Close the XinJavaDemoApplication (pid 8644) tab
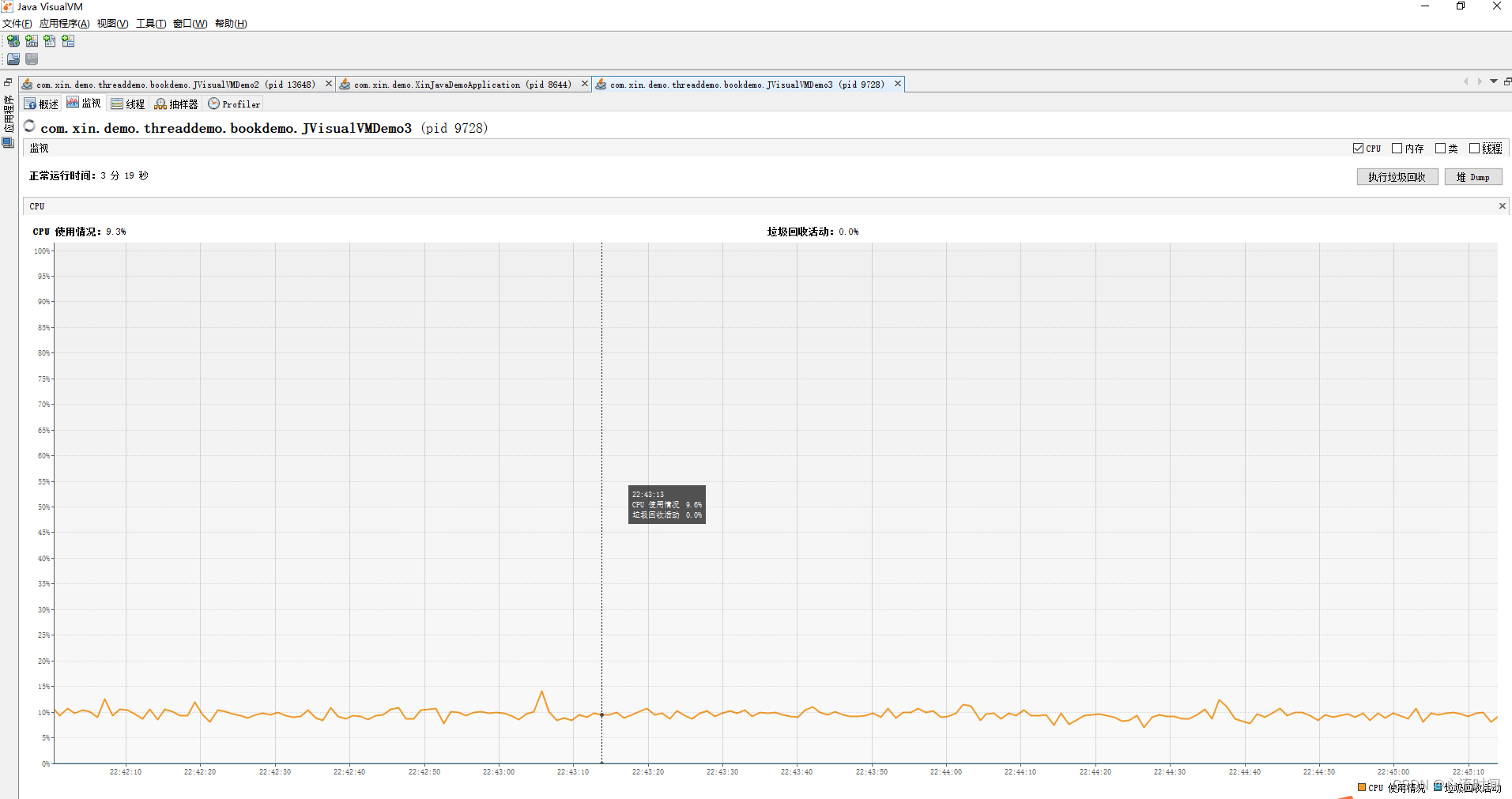1512x799 pixels. (x=585, y=84)
